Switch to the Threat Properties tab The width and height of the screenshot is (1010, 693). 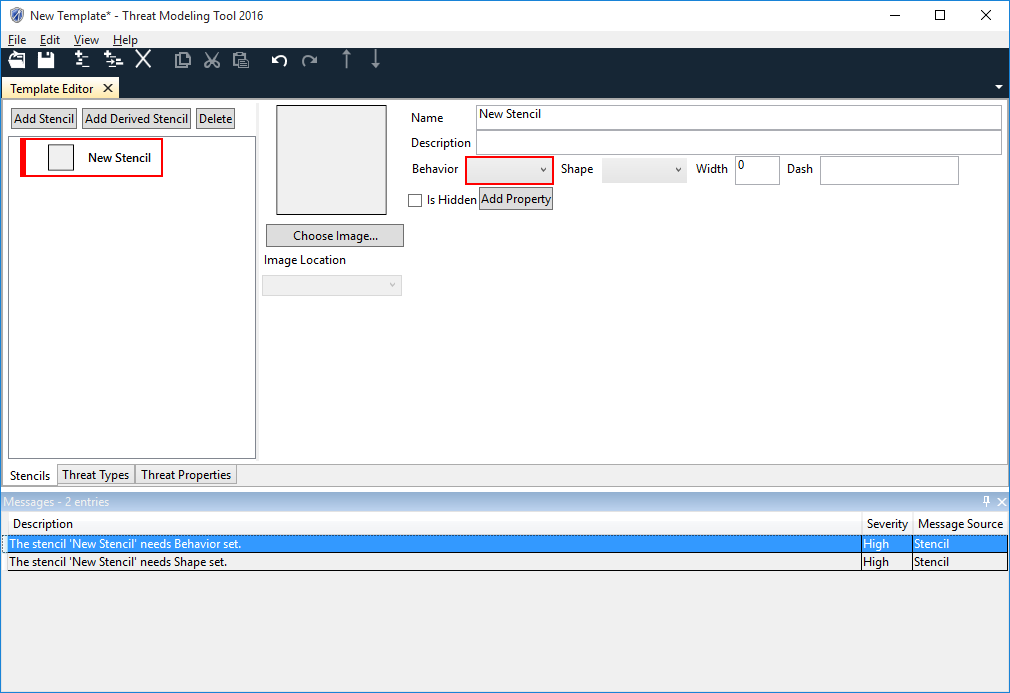point(186,475)
